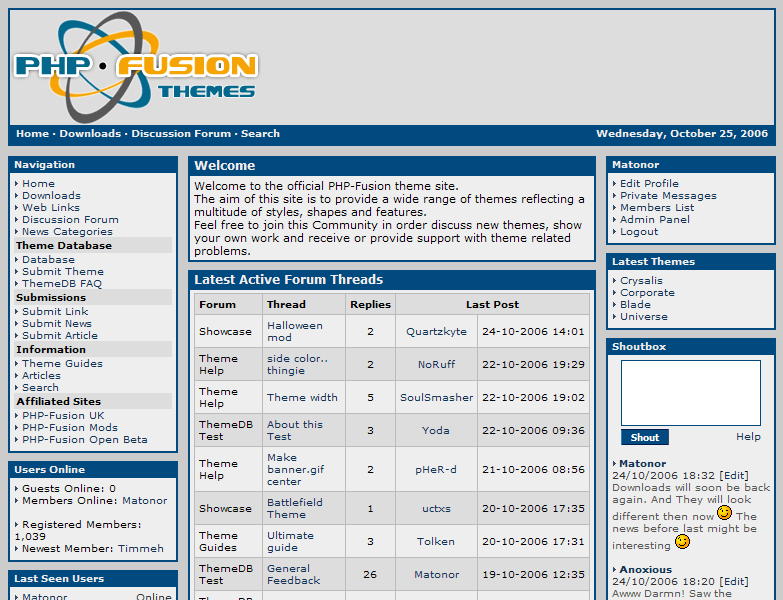Open the Admin Panel
Viewport: 783px width, 600px height.
tap(655, 220)
